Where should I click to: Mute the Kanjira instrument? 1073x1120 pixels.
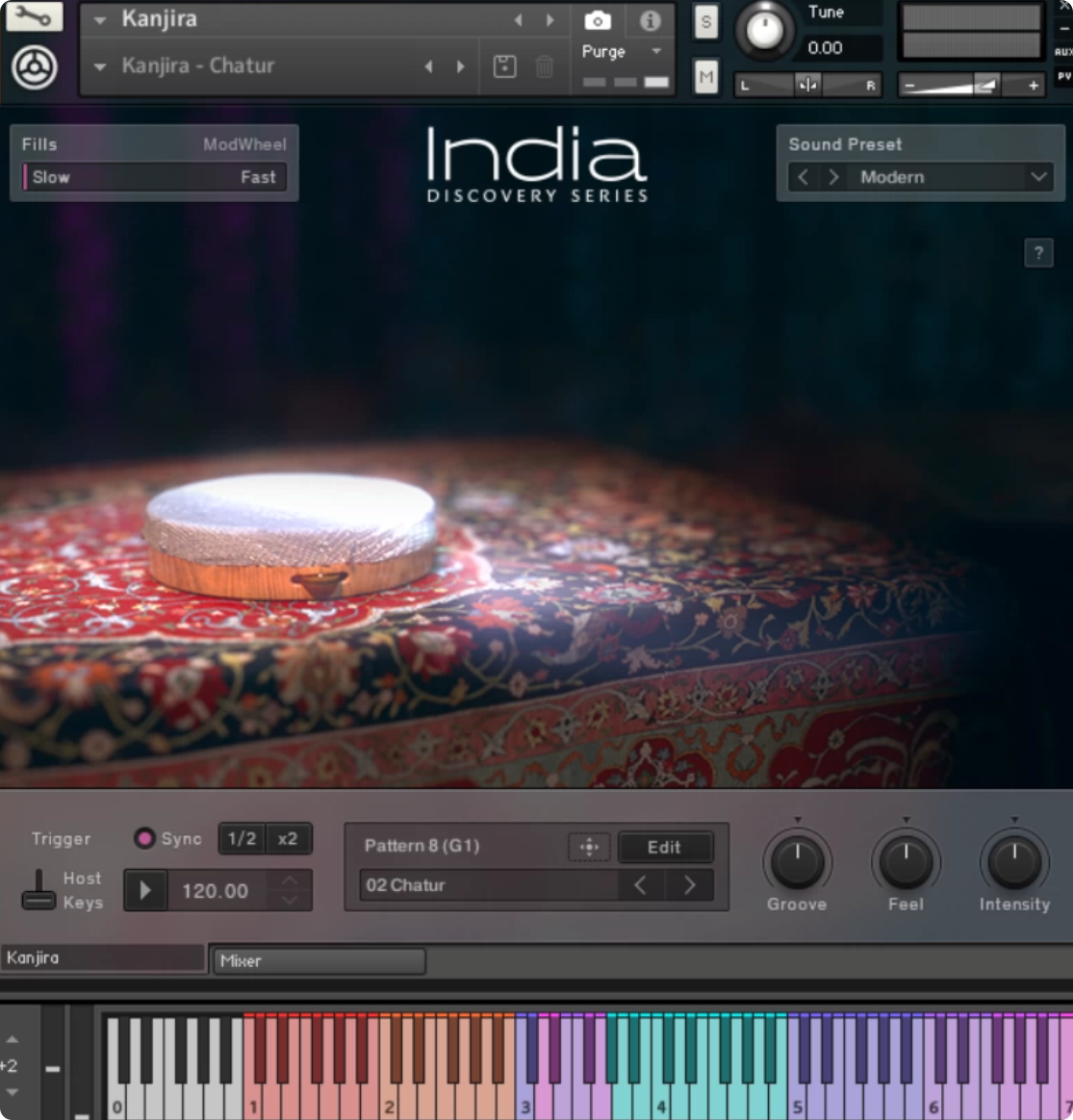[705, 76]
